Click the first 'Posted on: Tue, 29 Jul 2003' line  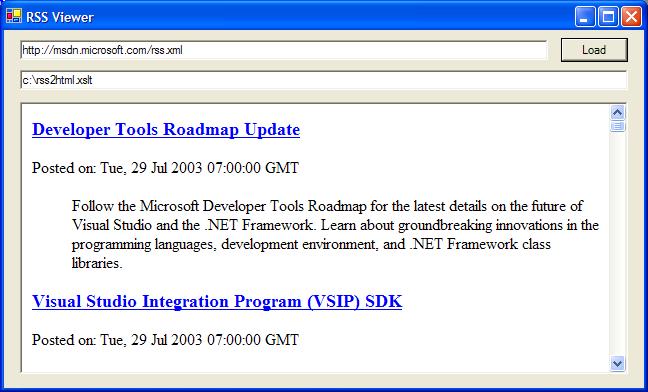point(165,168)
